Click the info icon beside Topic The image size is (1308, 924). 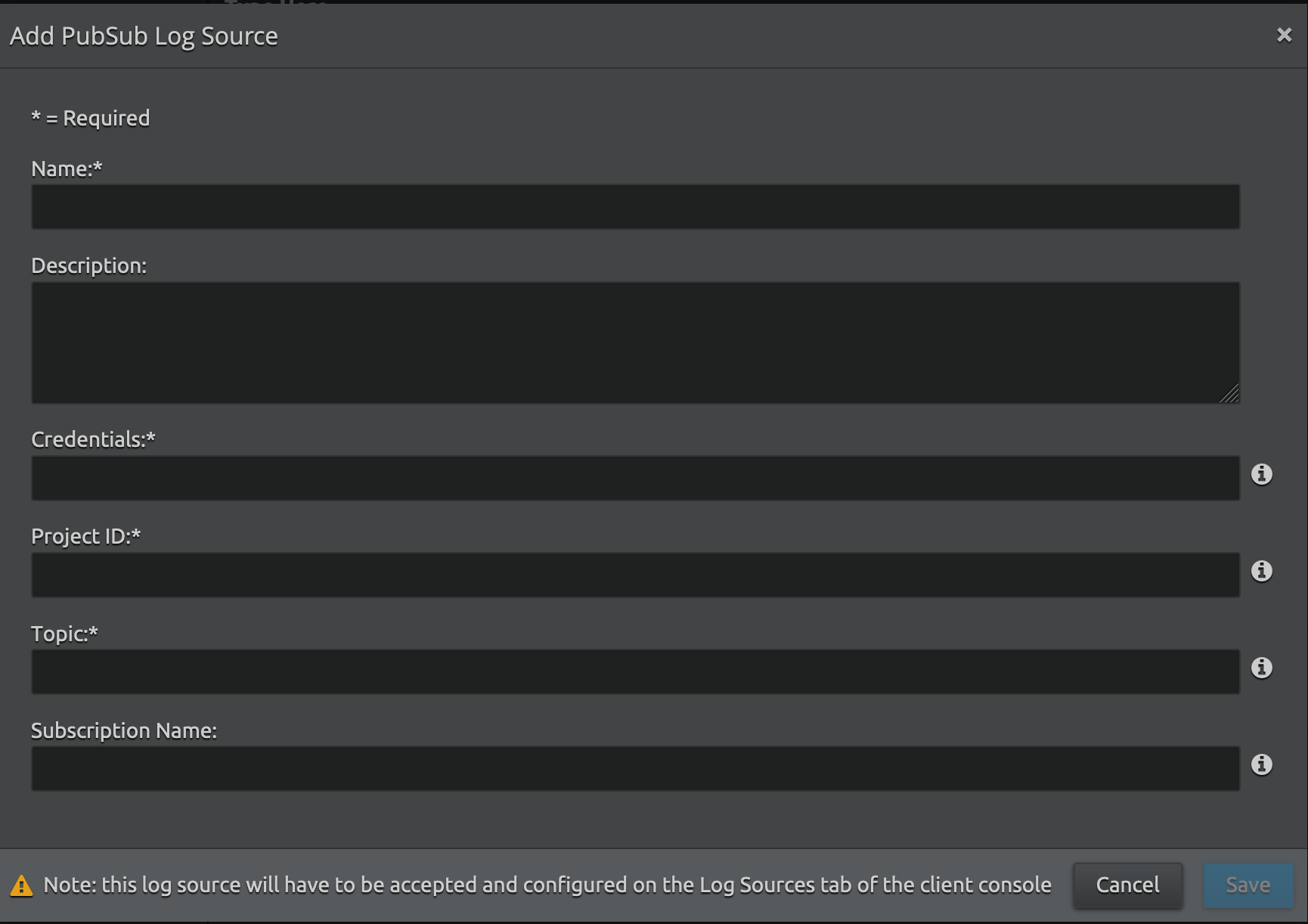click(x=1261, y=668)
